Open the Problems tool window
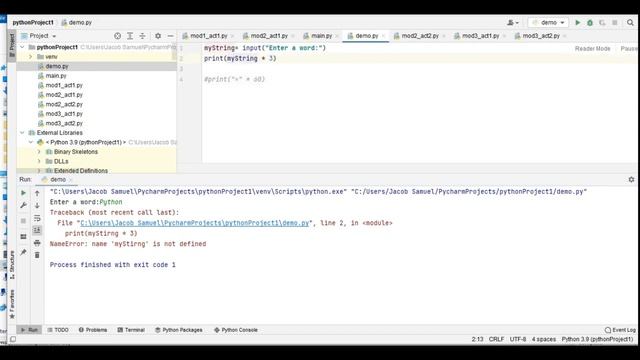This screenshot has height=360, width=640. [x=93, y=330]
